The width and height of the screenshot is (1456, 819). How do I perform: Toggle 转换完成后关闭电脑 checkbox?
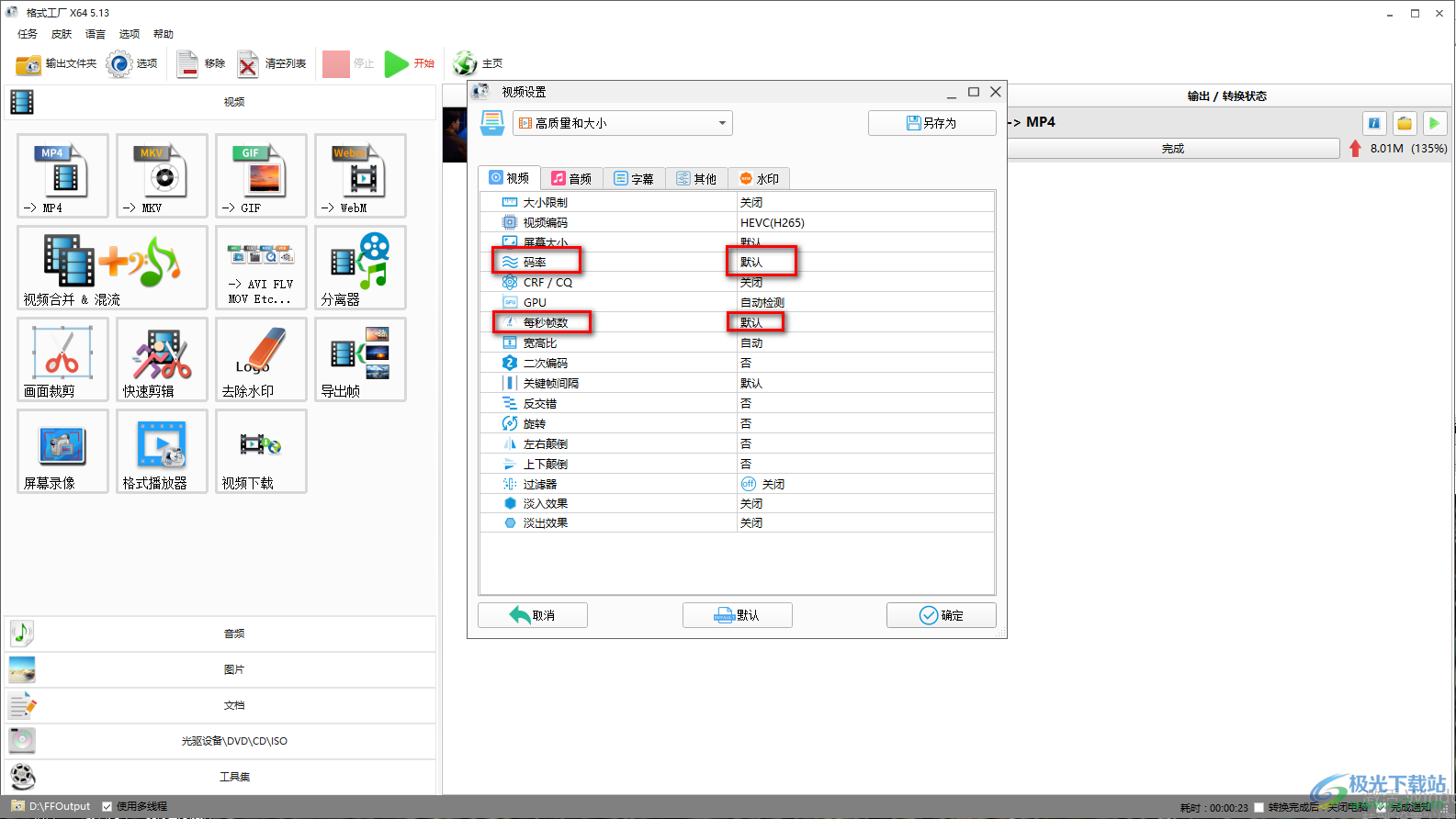click(1258, 807)
